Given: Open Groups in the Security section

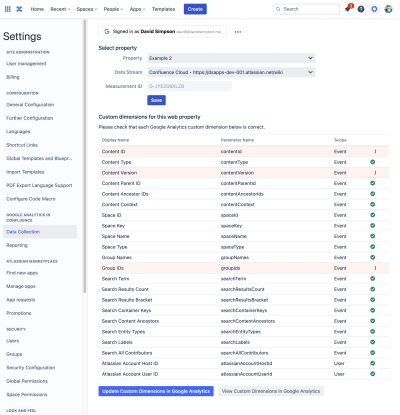Looking at the screenshot, I should 14,354.
